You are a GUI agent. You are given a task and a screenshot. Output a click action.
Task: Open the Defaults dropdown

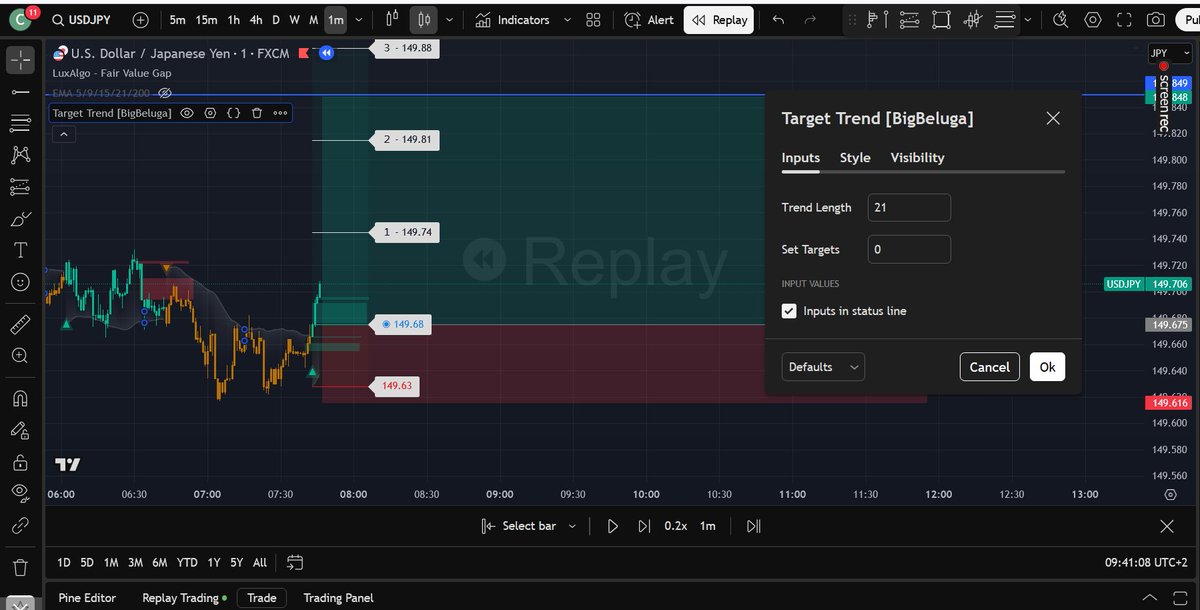tap(823, 367)
